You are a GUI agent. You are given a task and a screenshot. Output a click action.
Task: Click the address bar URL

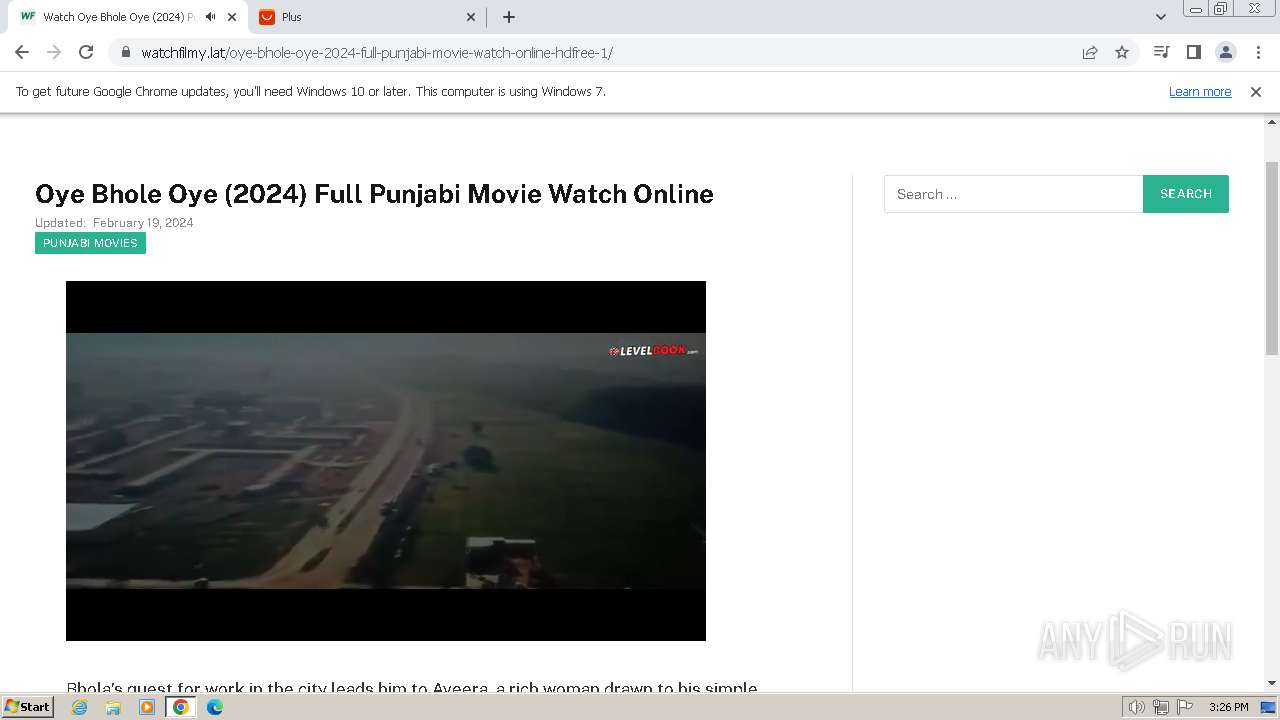point(376,53)
